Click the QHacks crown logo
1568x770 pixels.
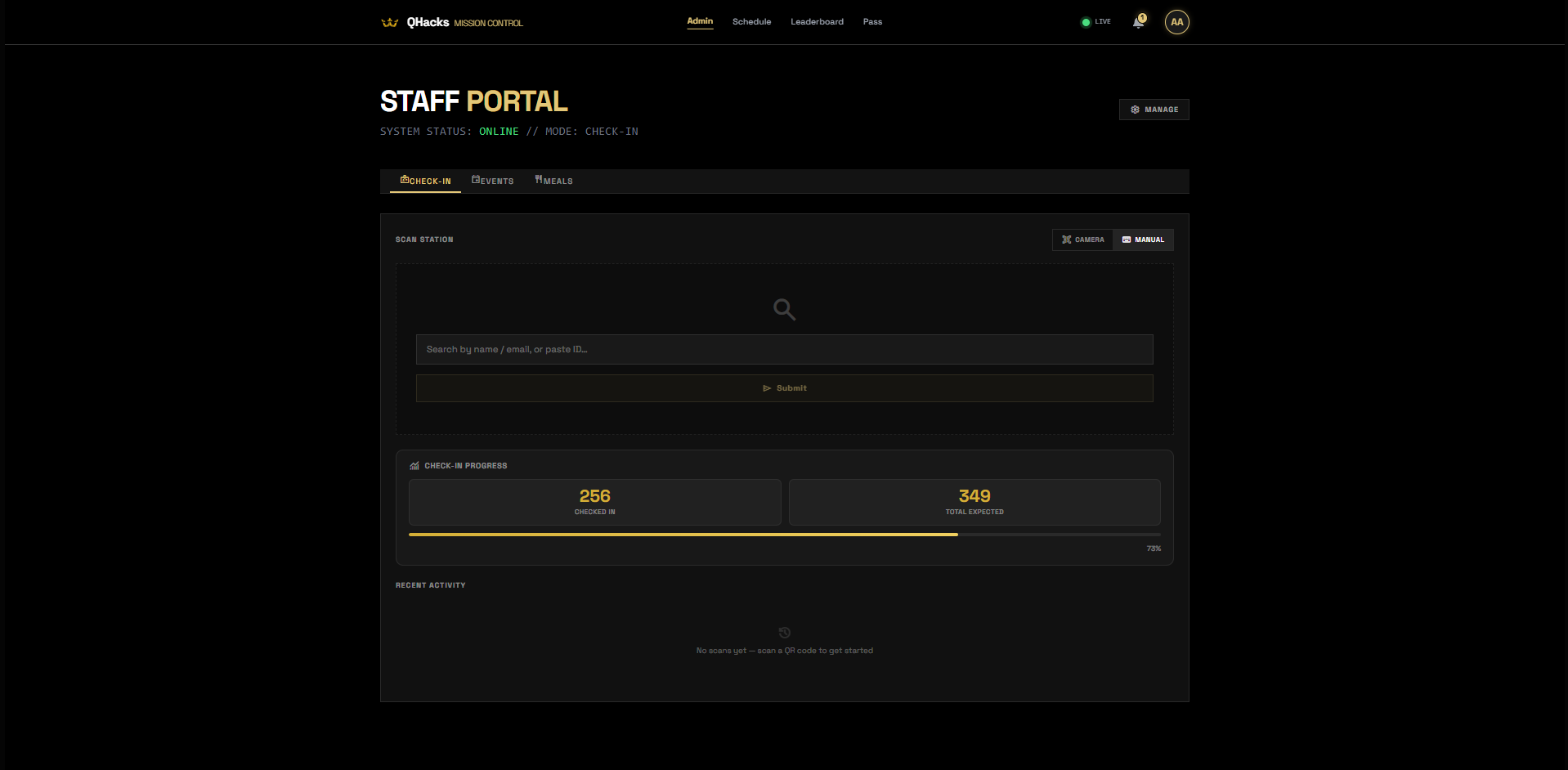(389, 22)
